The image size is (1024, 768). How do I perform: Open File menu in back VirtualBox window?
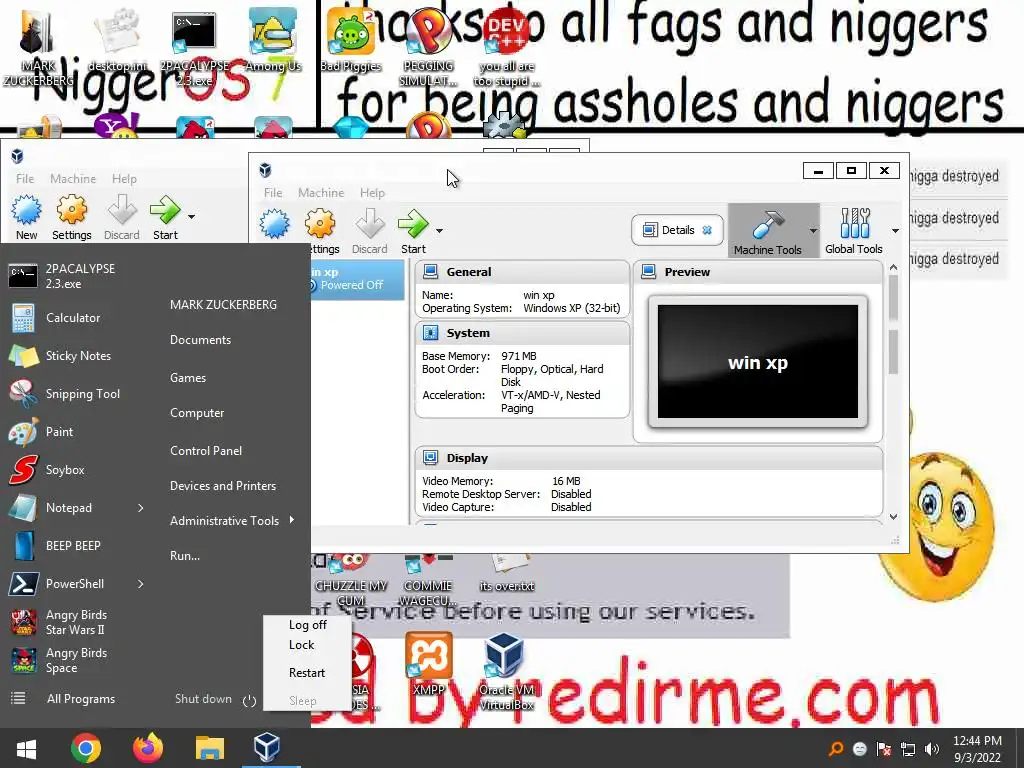point(25,179)
